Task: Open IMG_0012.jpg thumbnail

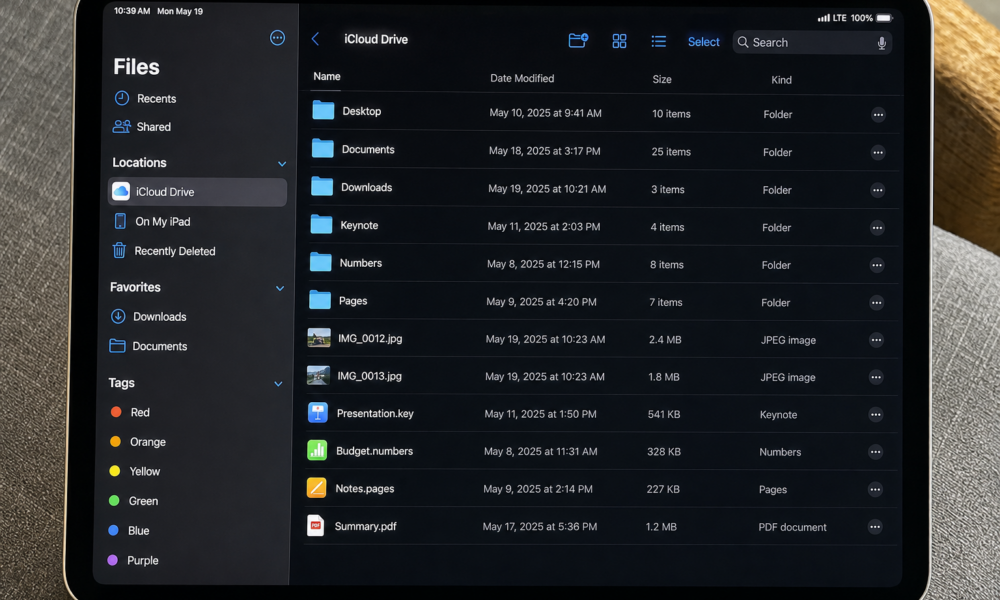Action: 319,337
